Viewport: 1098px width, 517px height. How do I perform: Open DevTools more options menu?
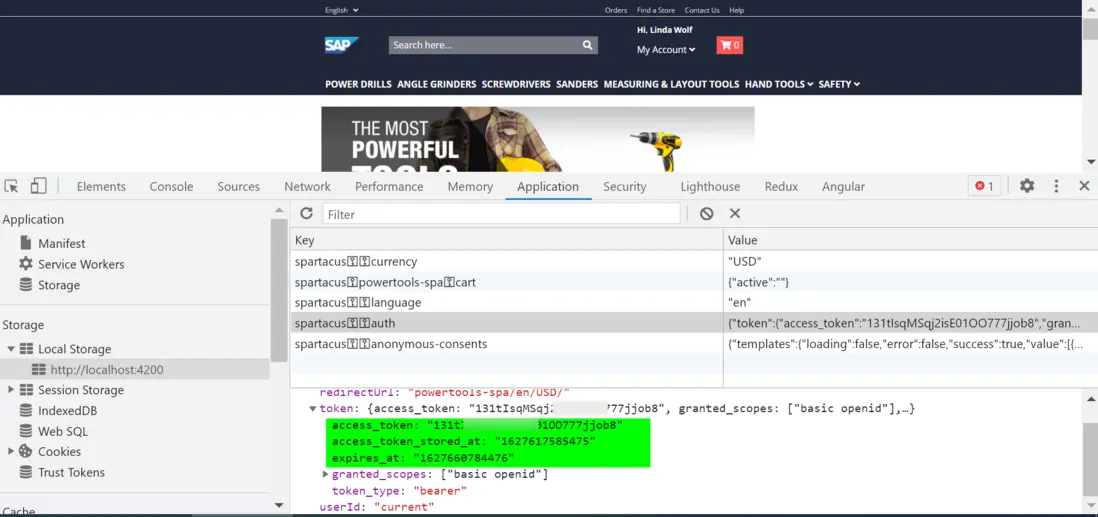(x=1056, y=186)
